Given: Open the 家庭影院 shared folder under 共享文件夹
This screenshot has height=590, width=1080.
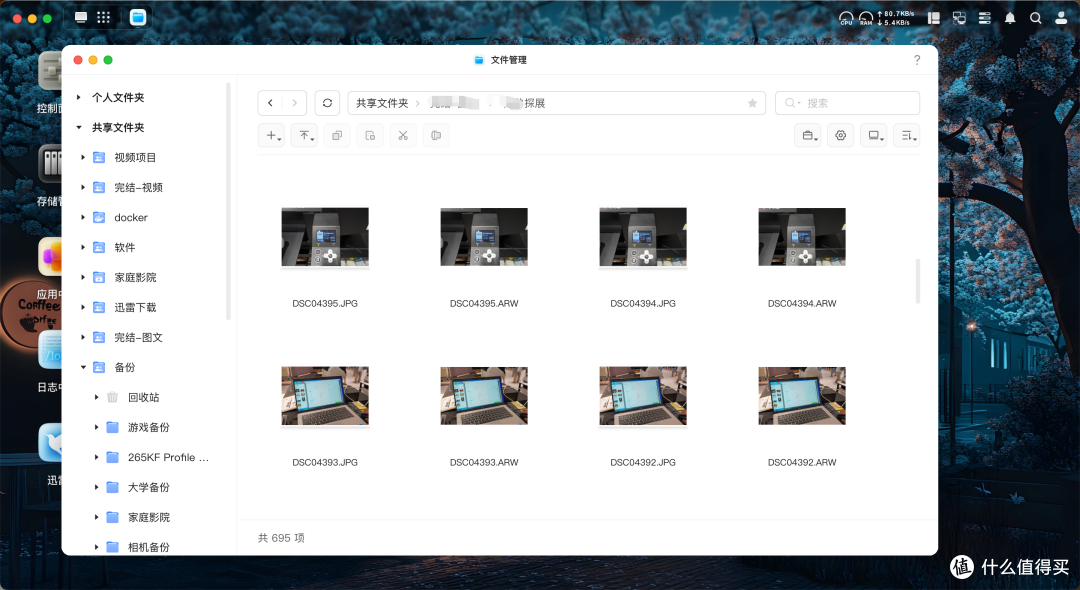Looking at the screenshot, I should [x=135, y=277].
